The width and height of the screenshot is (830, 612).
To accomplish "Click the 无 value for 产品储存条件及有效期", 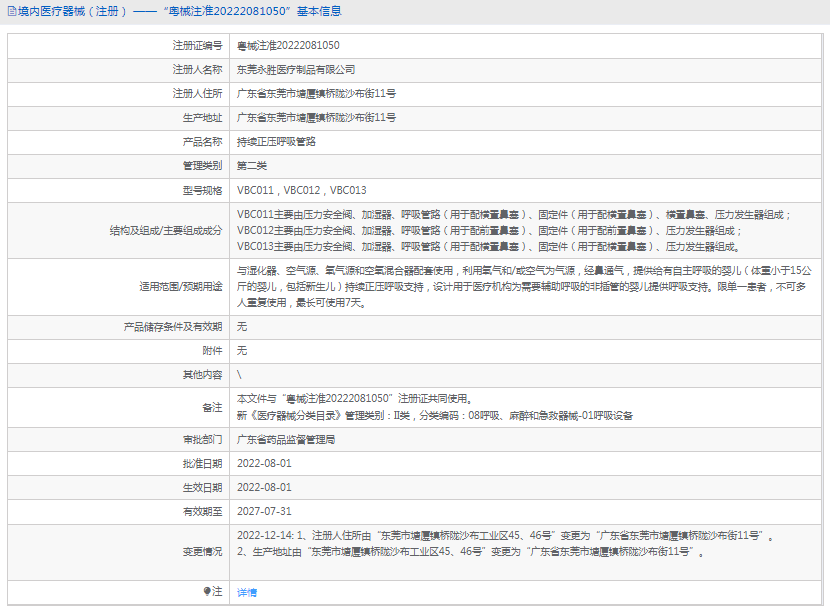I will 241,327.
